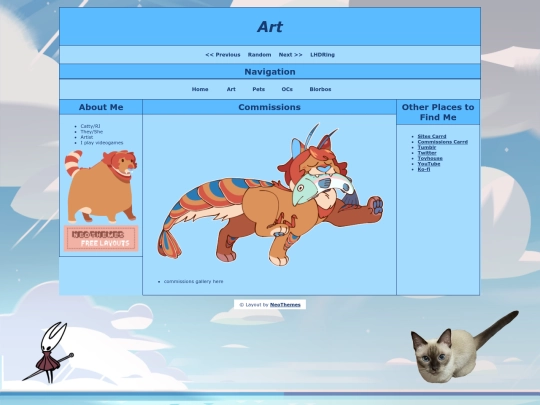This screenshot has width=540, height=405.
Task: Click the 'Commissions' section heading
Action: pos(269,107)
